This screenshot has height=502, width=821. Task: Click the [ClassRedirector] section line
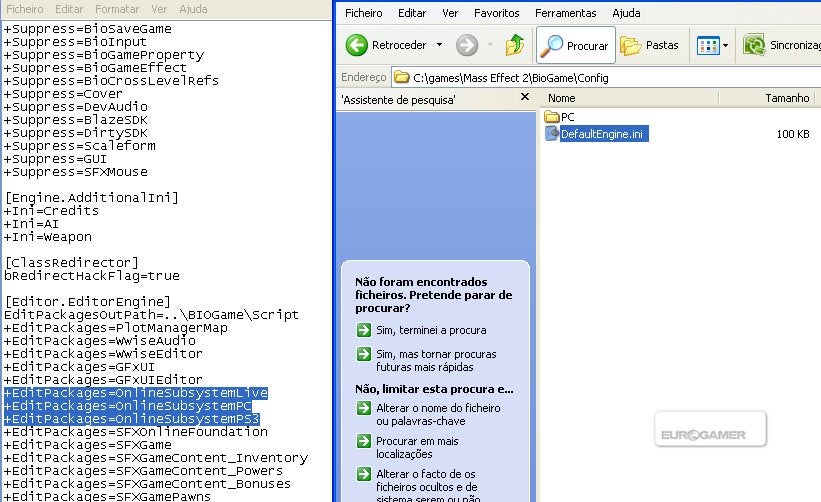coord(72,263)
